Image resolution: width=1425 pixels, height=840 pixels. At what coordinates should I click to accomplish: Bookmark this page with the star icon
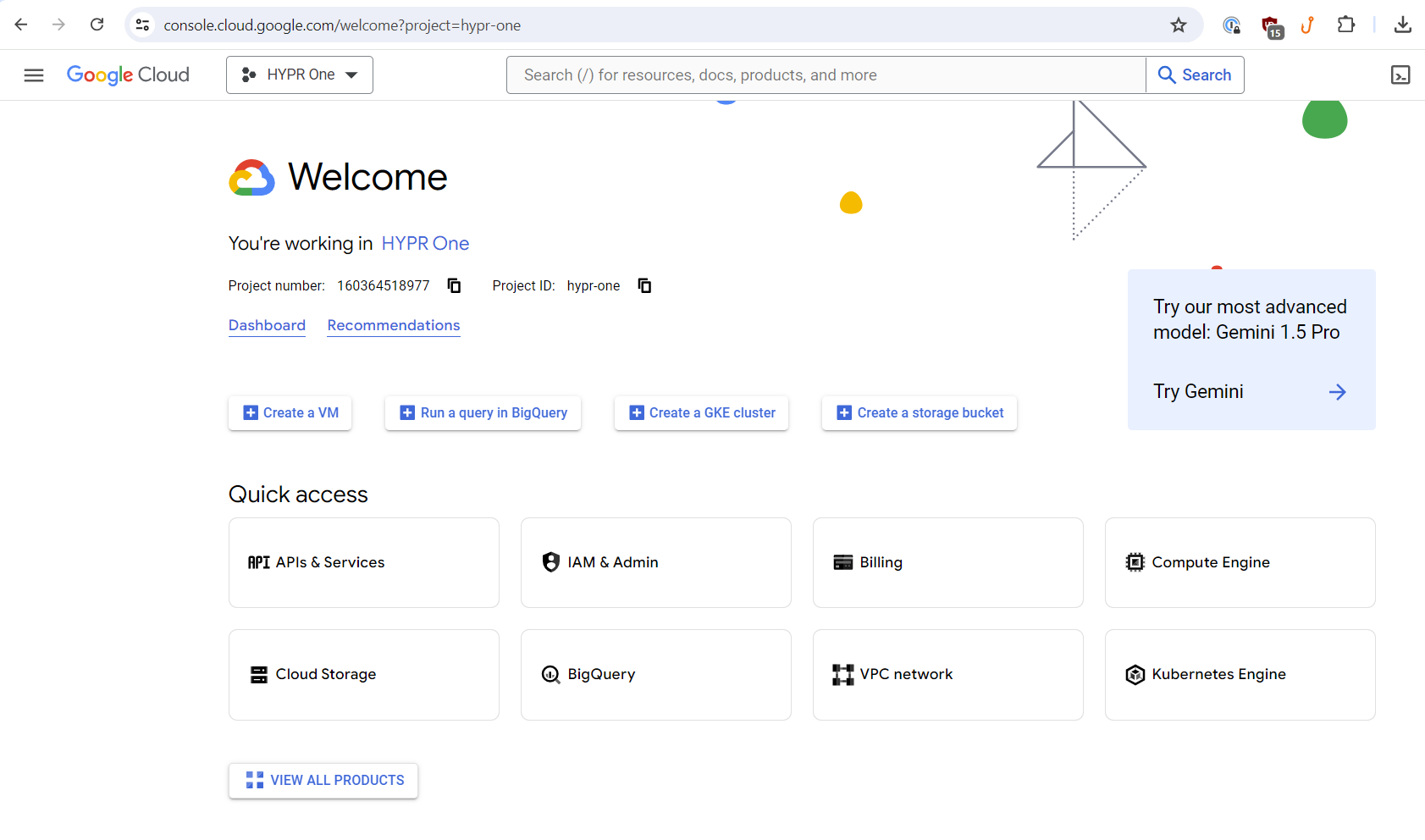coord(1178,25)
